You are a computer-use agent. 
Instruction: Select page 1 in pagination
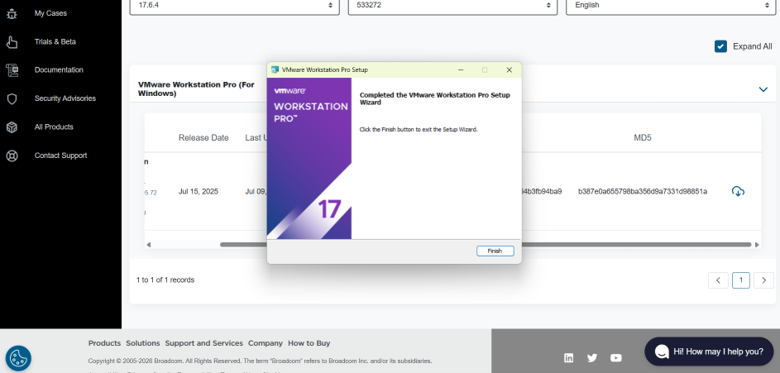741,280
